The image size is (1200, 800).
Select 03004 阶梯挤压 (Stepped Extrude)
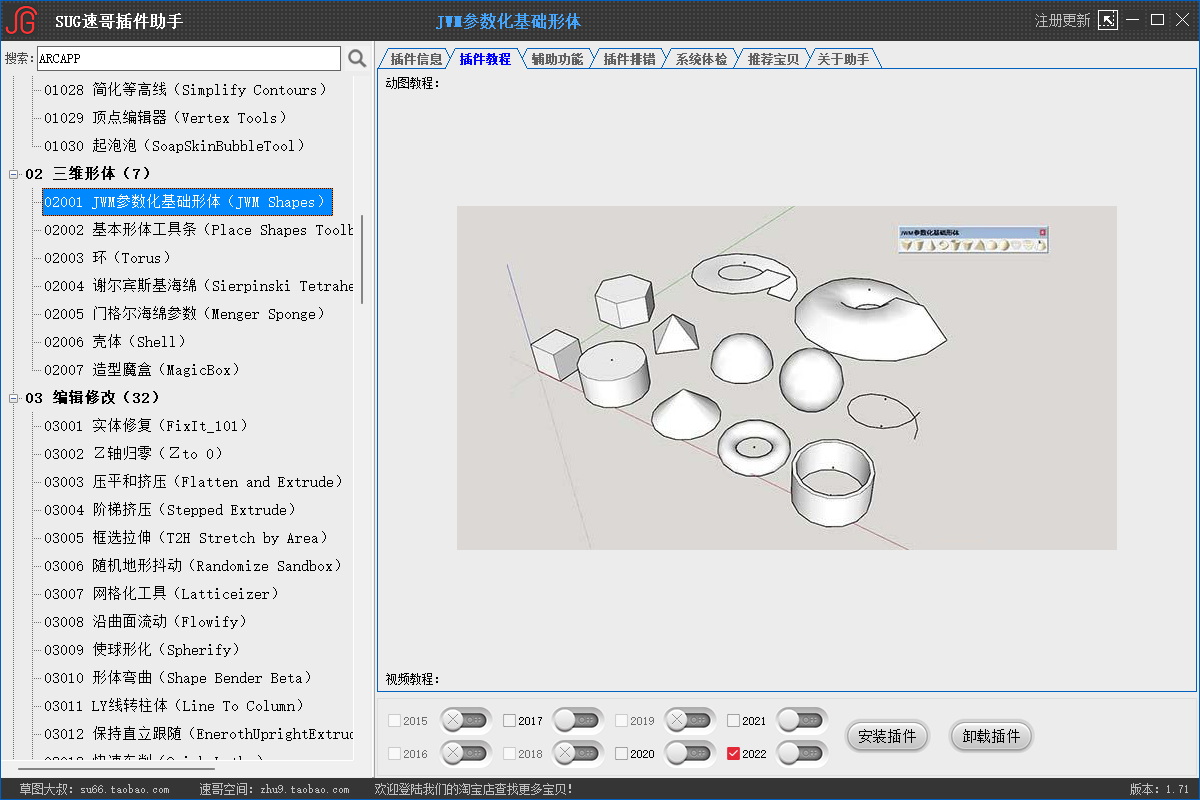[x=170, y=510]
